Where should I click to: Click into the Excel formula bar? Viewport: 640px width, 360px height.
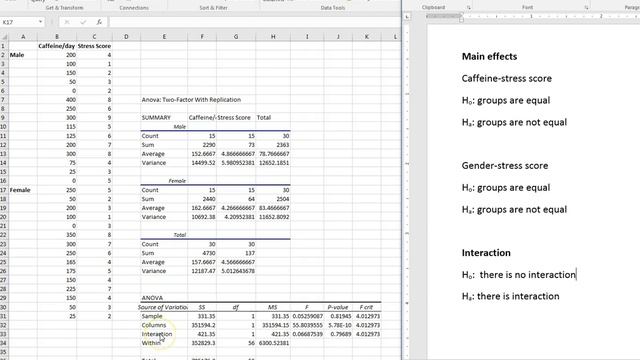tap(254, 22)
